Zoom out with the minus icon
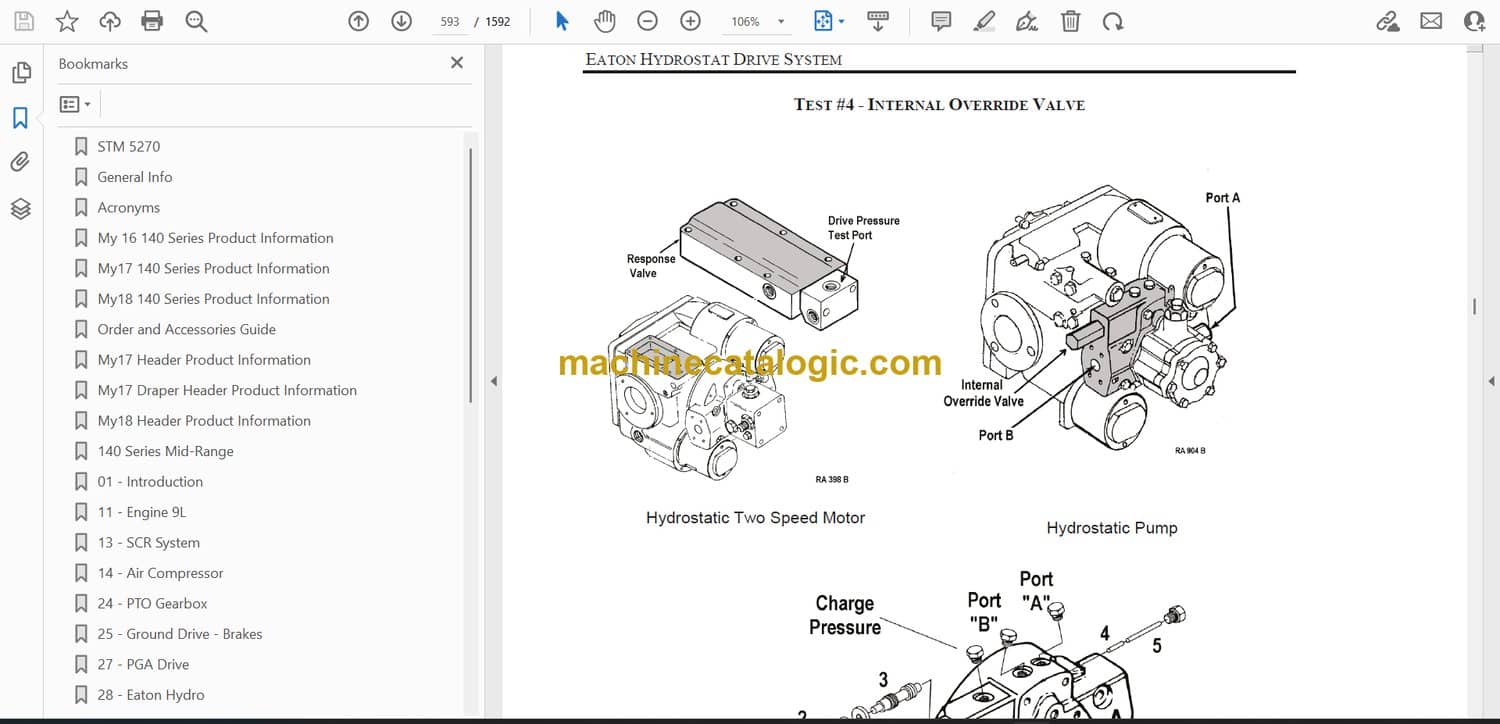 [x=647, y=21]
